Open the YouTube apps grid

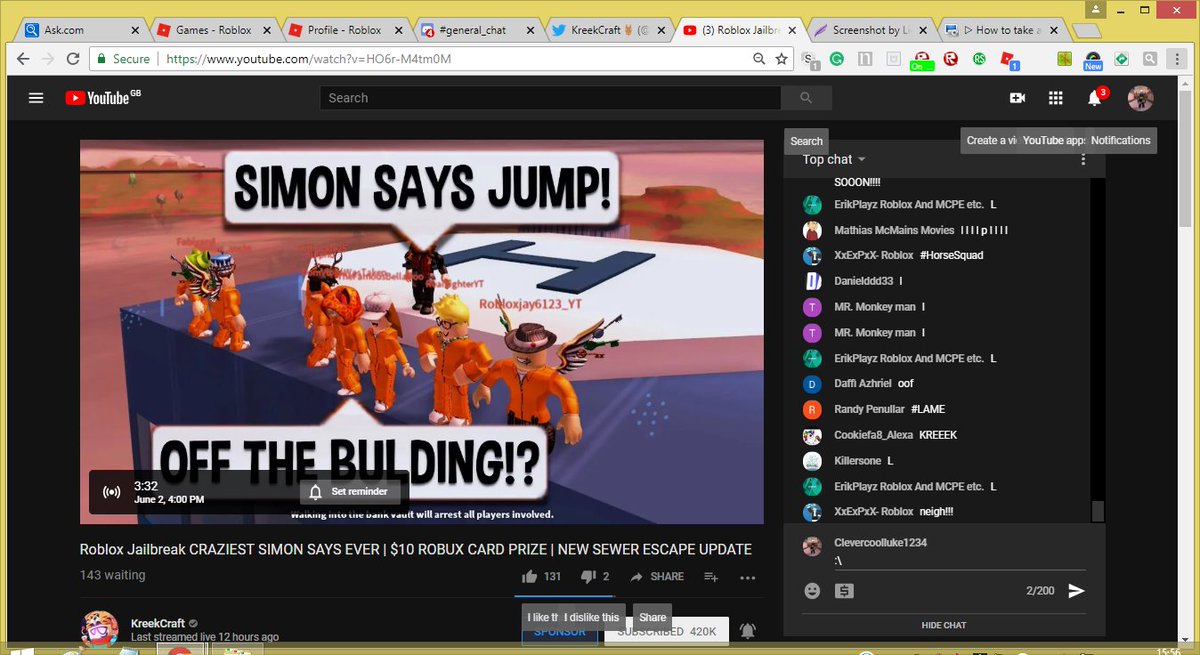click(x=1055, y=98)
